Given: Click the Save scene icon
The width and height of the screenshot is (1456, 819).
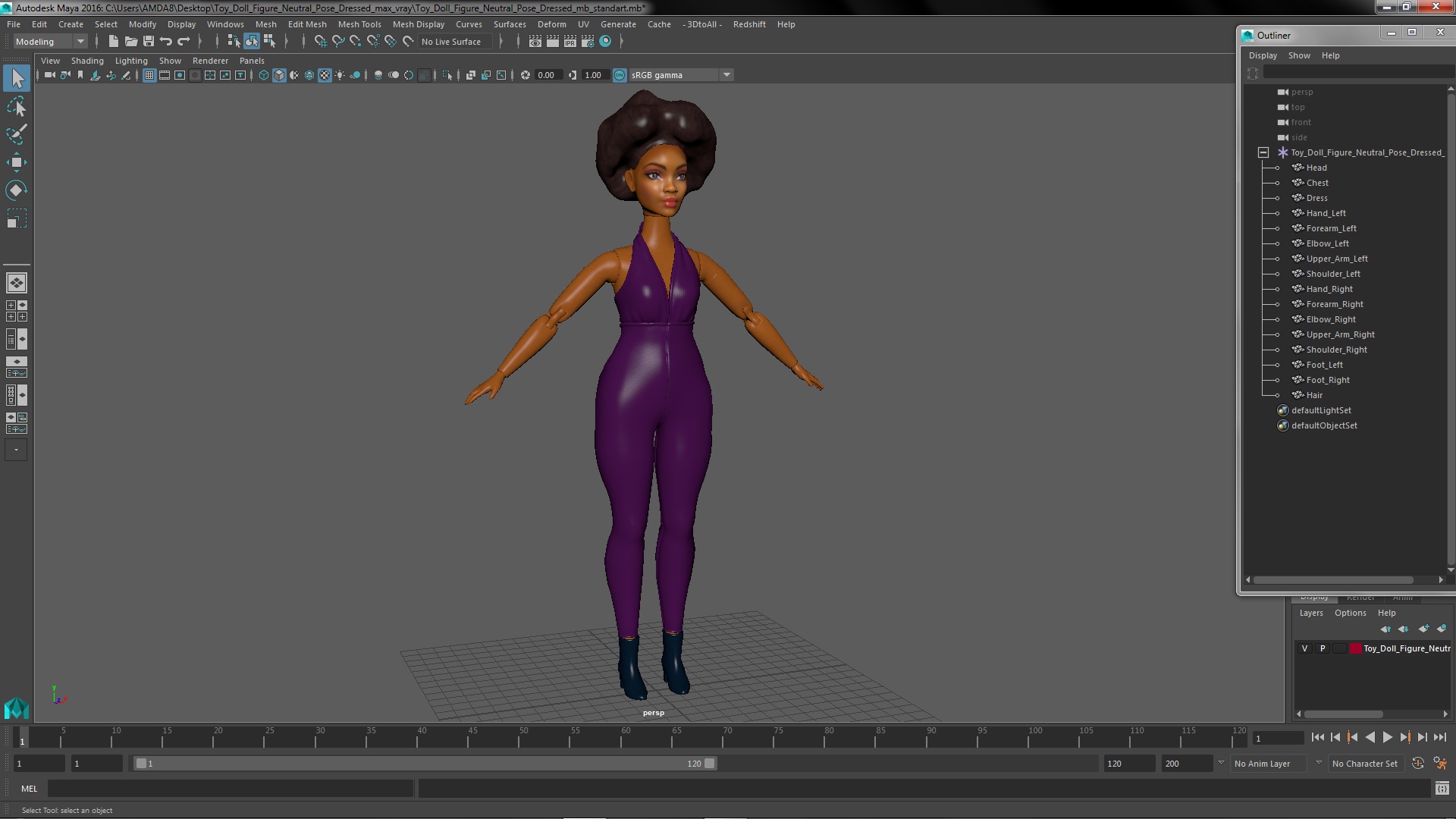Looking at the screenshot, I should [149, 42].
